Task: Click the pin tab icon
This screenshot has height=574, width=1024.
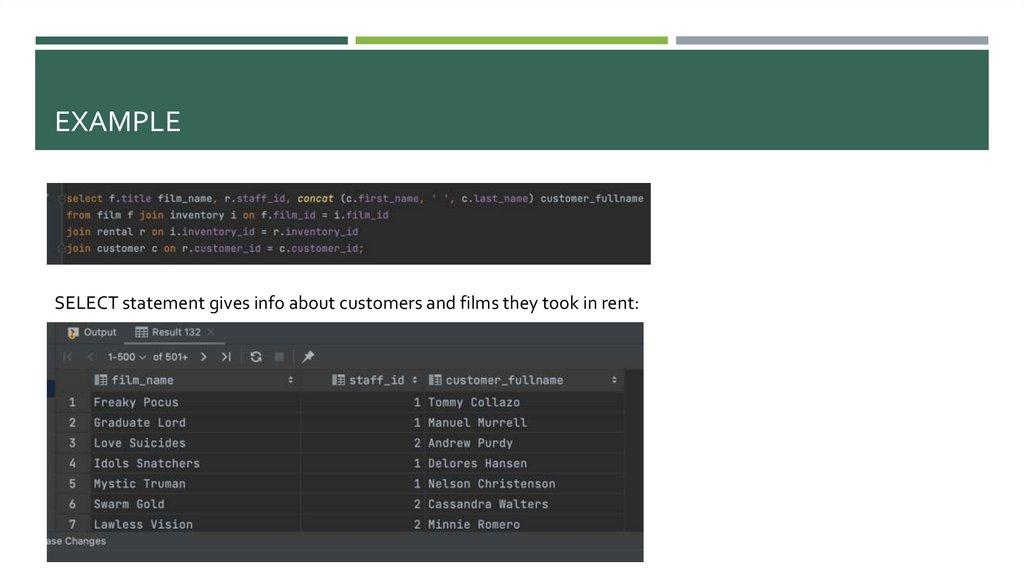Action: point(308,357)
